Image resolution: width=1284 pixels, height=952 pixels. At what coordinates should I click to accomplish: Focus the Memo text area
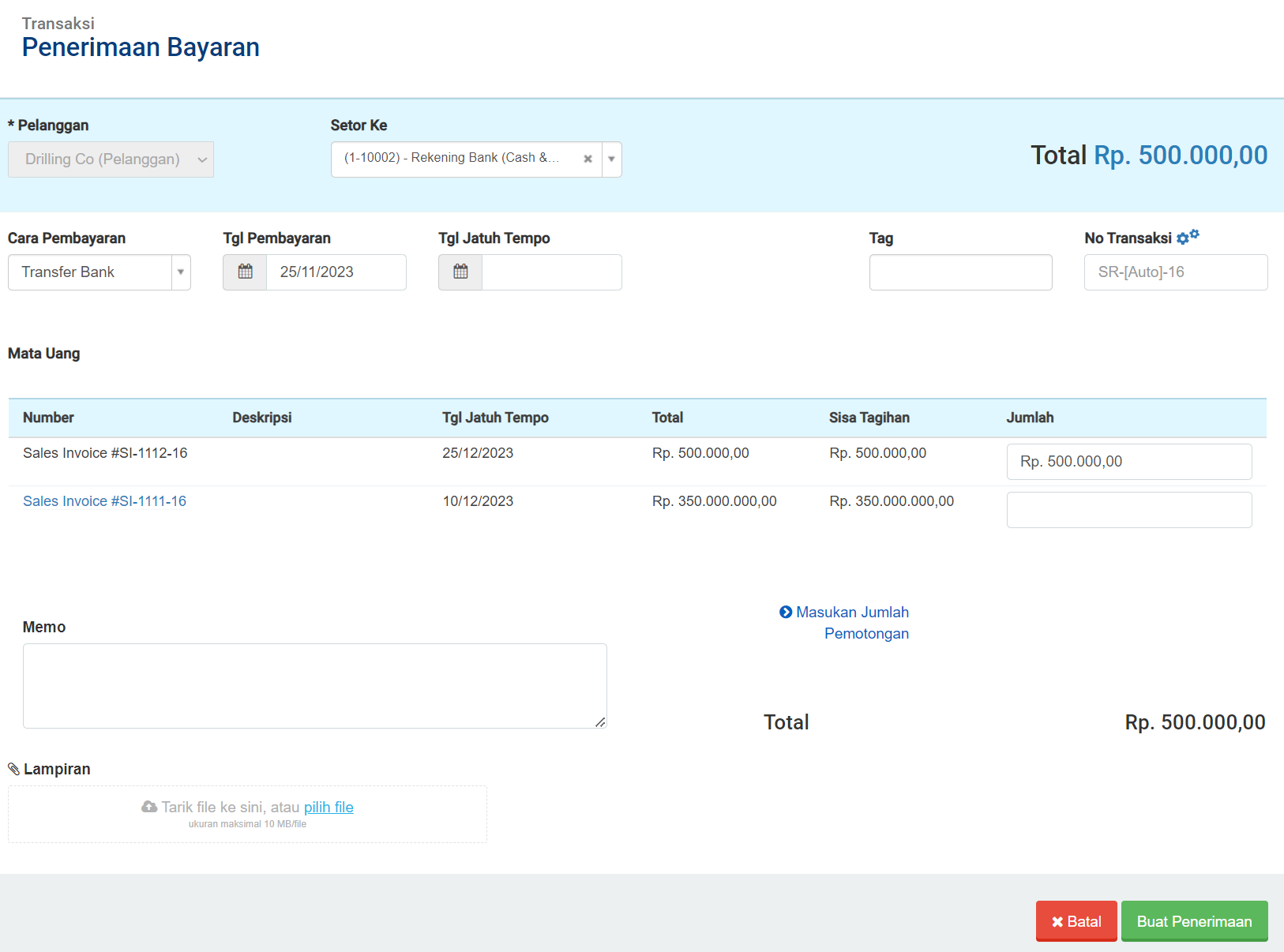tap(314, 685)
